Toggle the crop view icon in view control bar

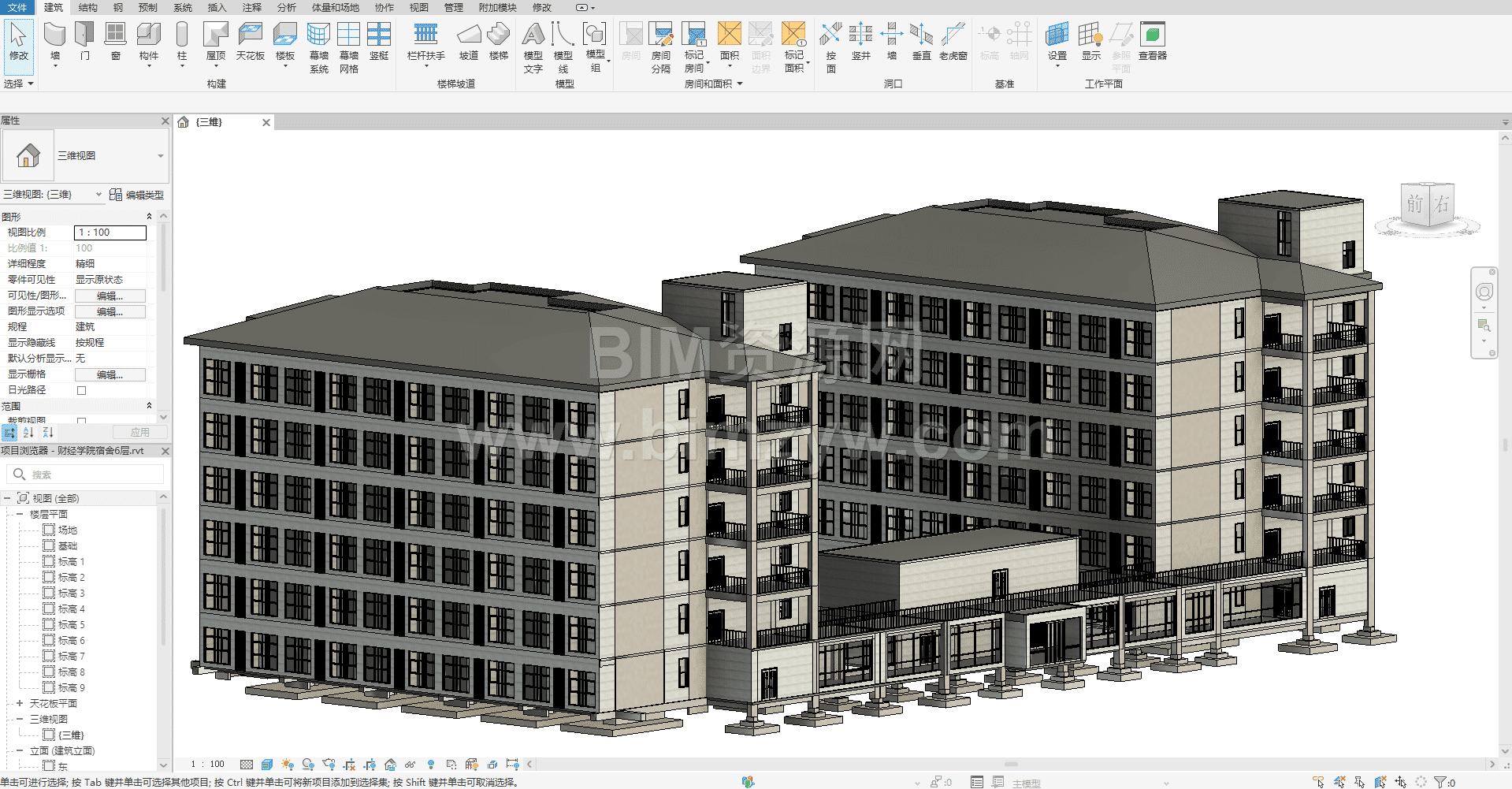[349, 765]
